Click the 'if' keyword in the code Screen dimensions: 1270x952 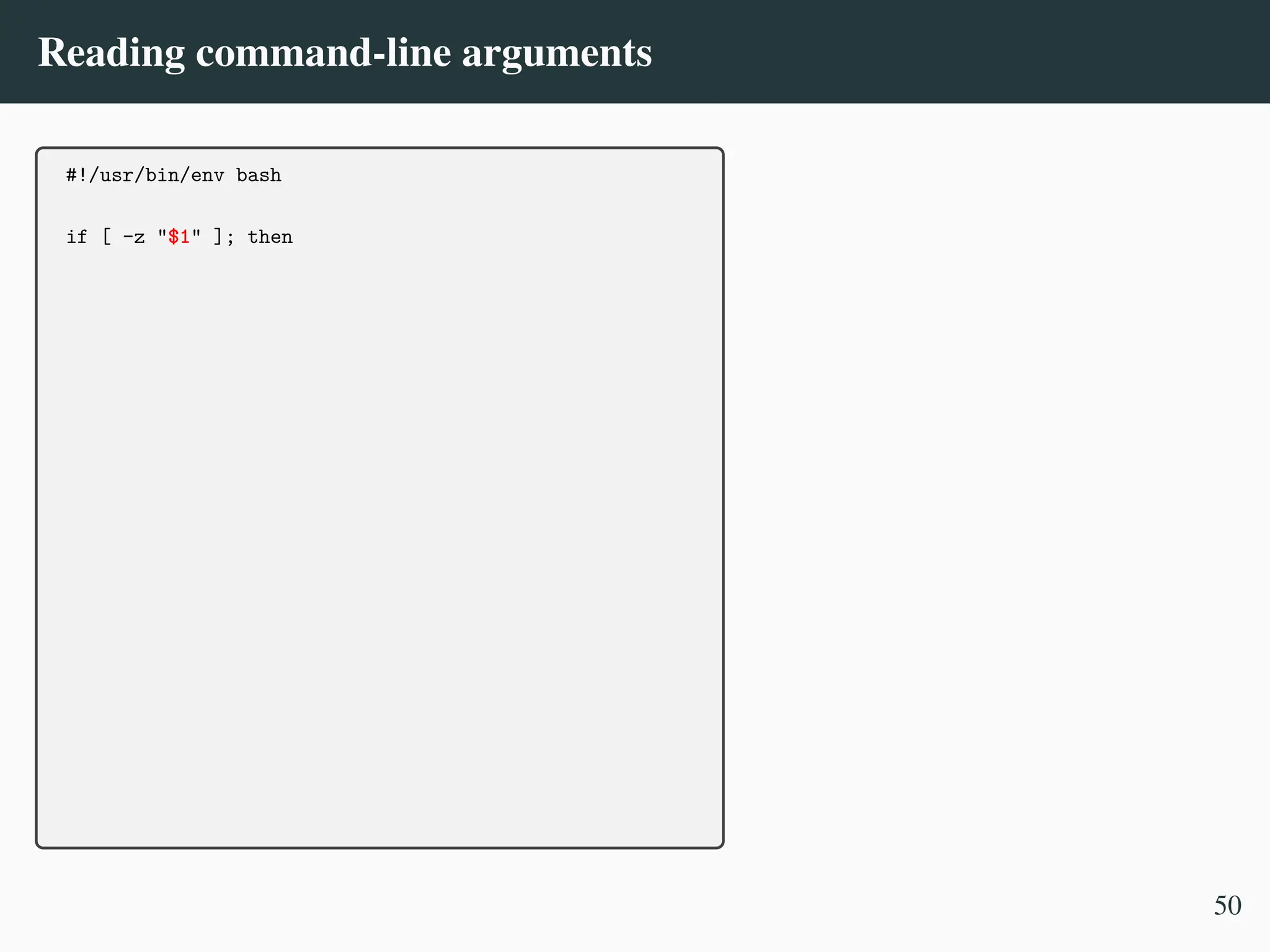point(77,237)
